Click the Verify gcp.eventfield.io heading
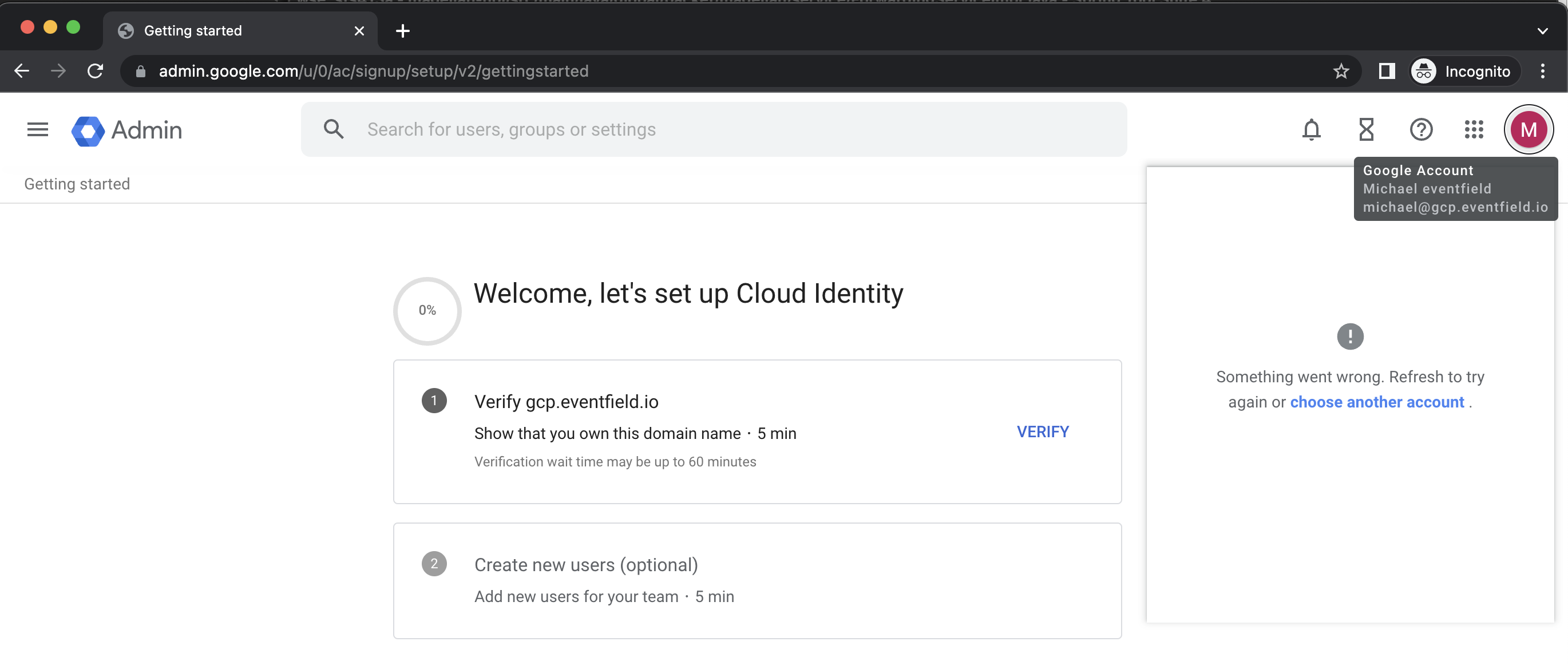1568x665 pixels. pyautogui.click(x=566, y=401)
